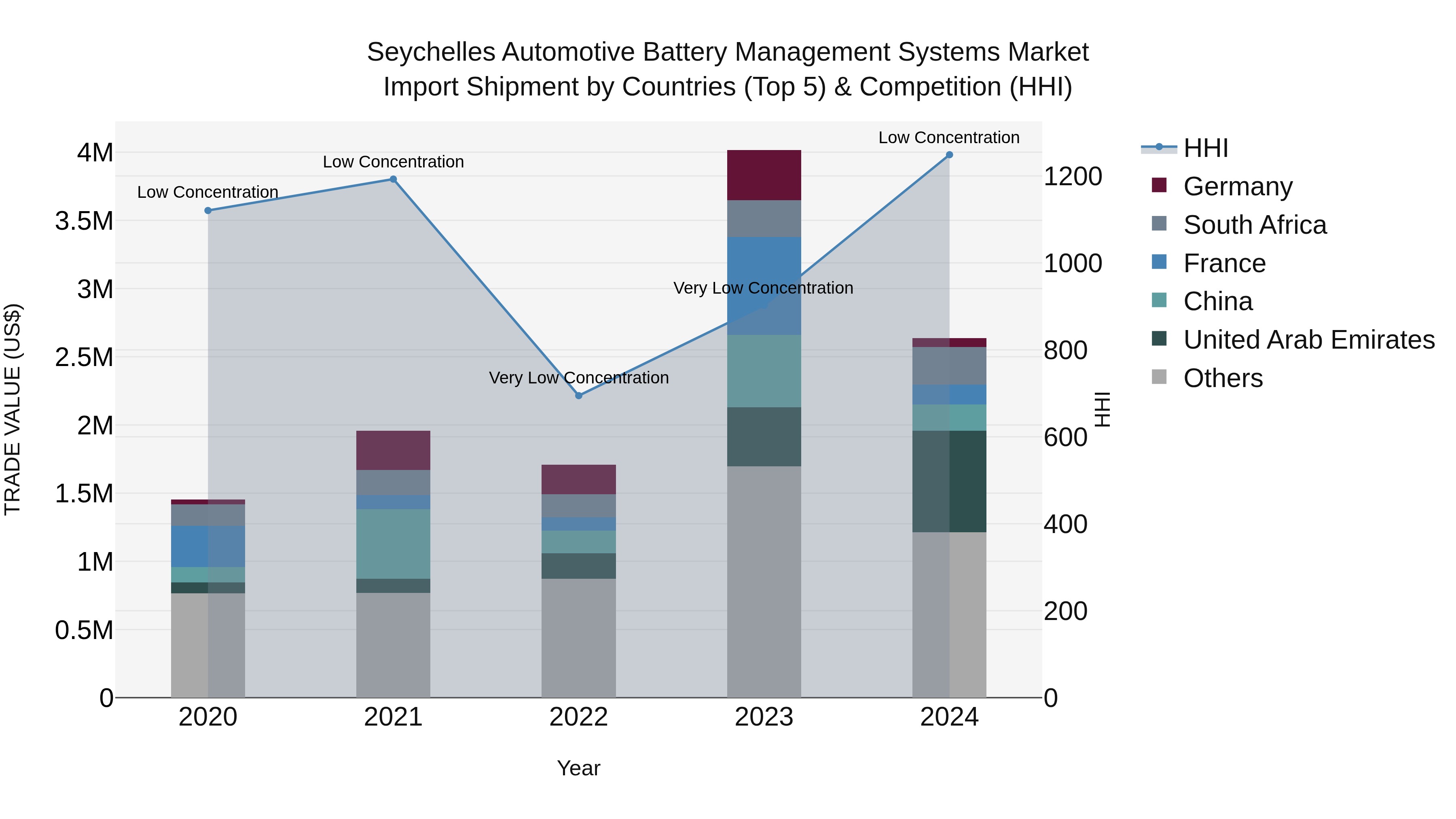Click the Very Low Concentration label near 2022

(x=579, y=378)
